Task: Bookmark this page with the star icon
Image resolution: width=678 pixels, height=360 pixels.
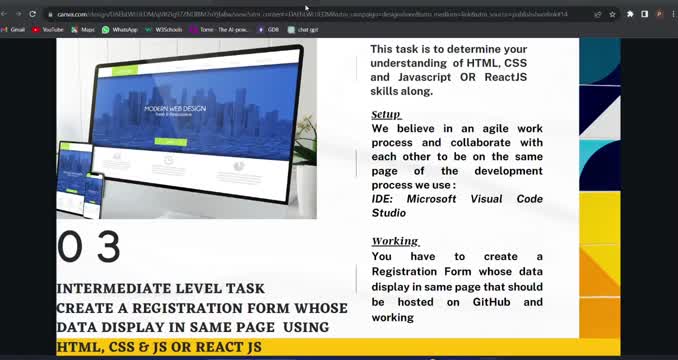Action: (612, 14)
